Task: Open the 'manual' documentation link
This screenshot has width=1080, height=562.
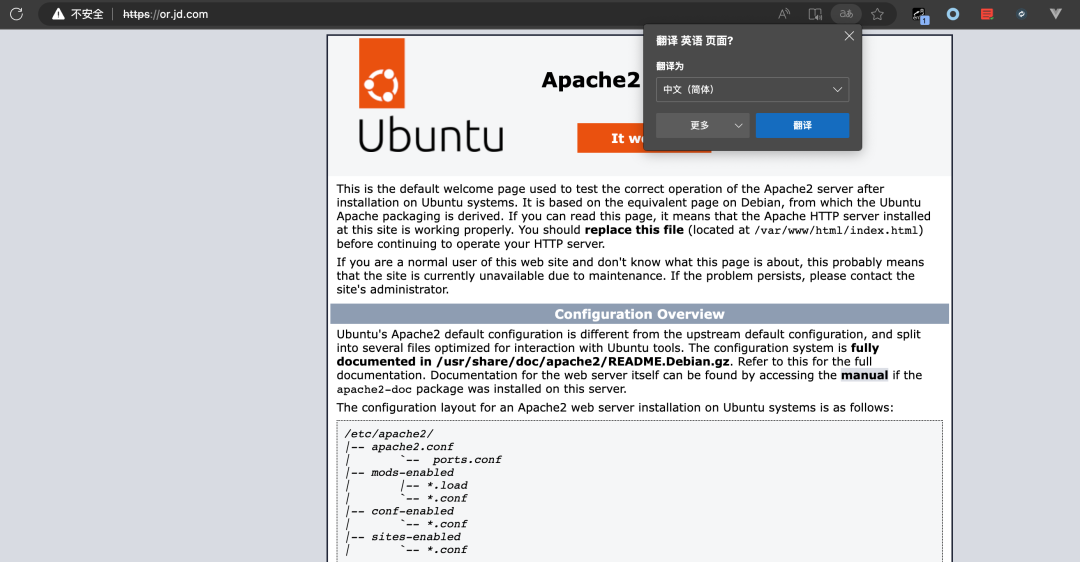Action: pyautogui.click(x=864, y=375)
